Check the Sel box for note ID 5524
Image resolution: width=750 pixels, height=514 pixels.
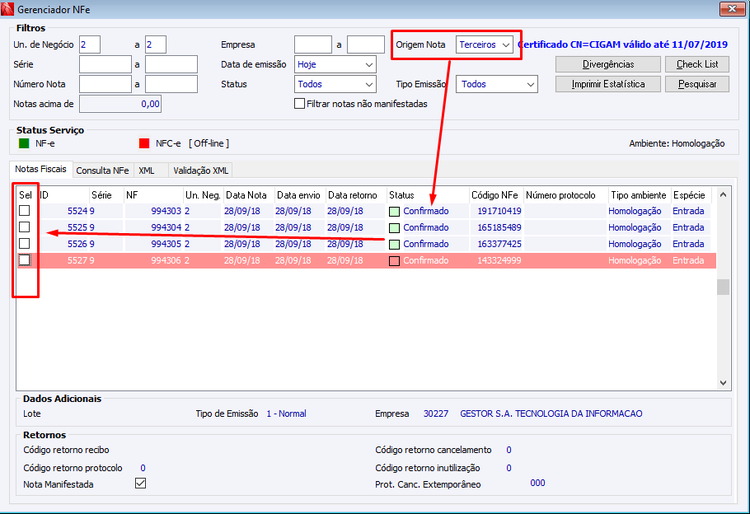(24, 210)
